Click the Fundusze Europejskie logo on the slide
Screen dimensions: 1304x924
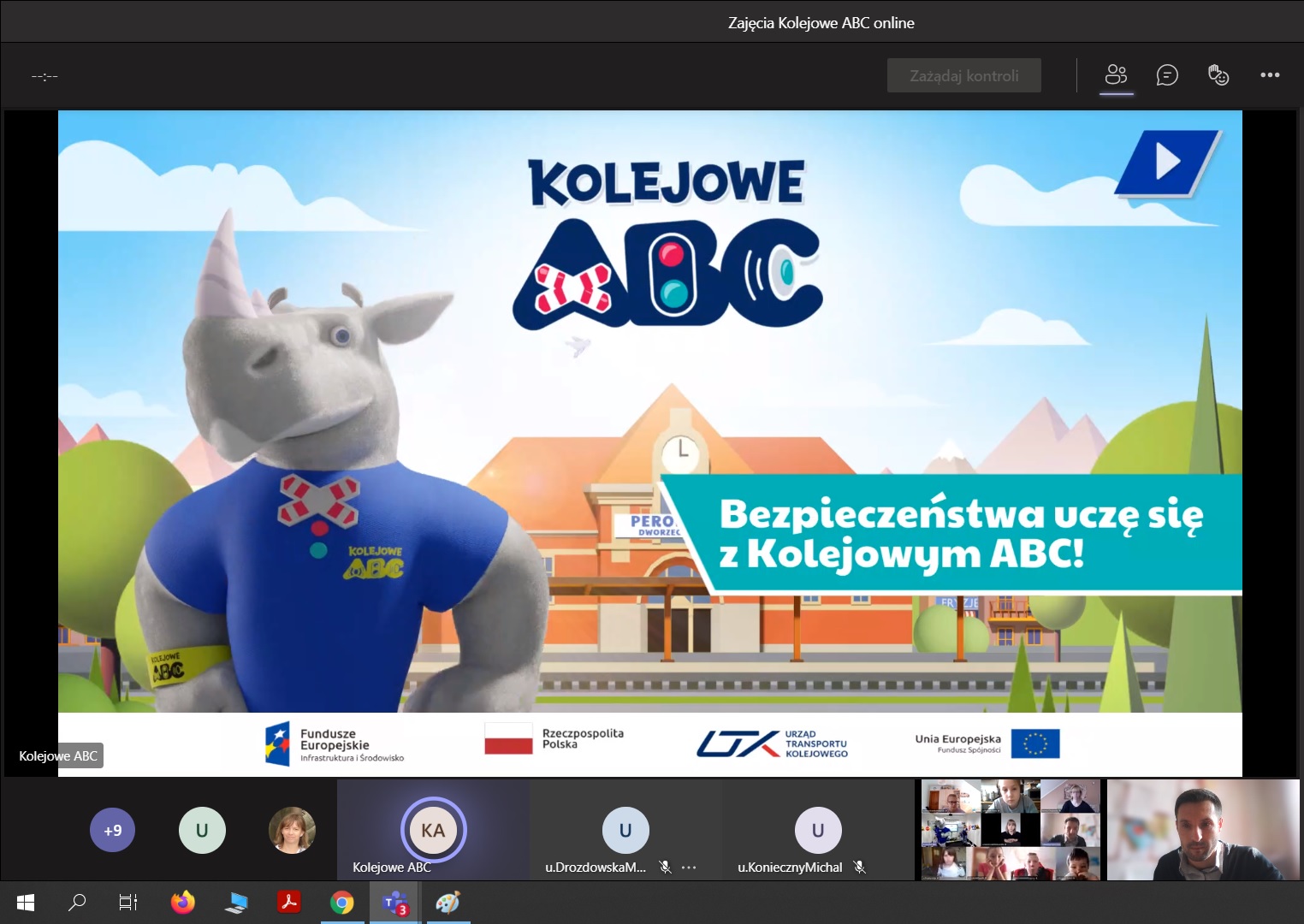[x=334, y=744]
